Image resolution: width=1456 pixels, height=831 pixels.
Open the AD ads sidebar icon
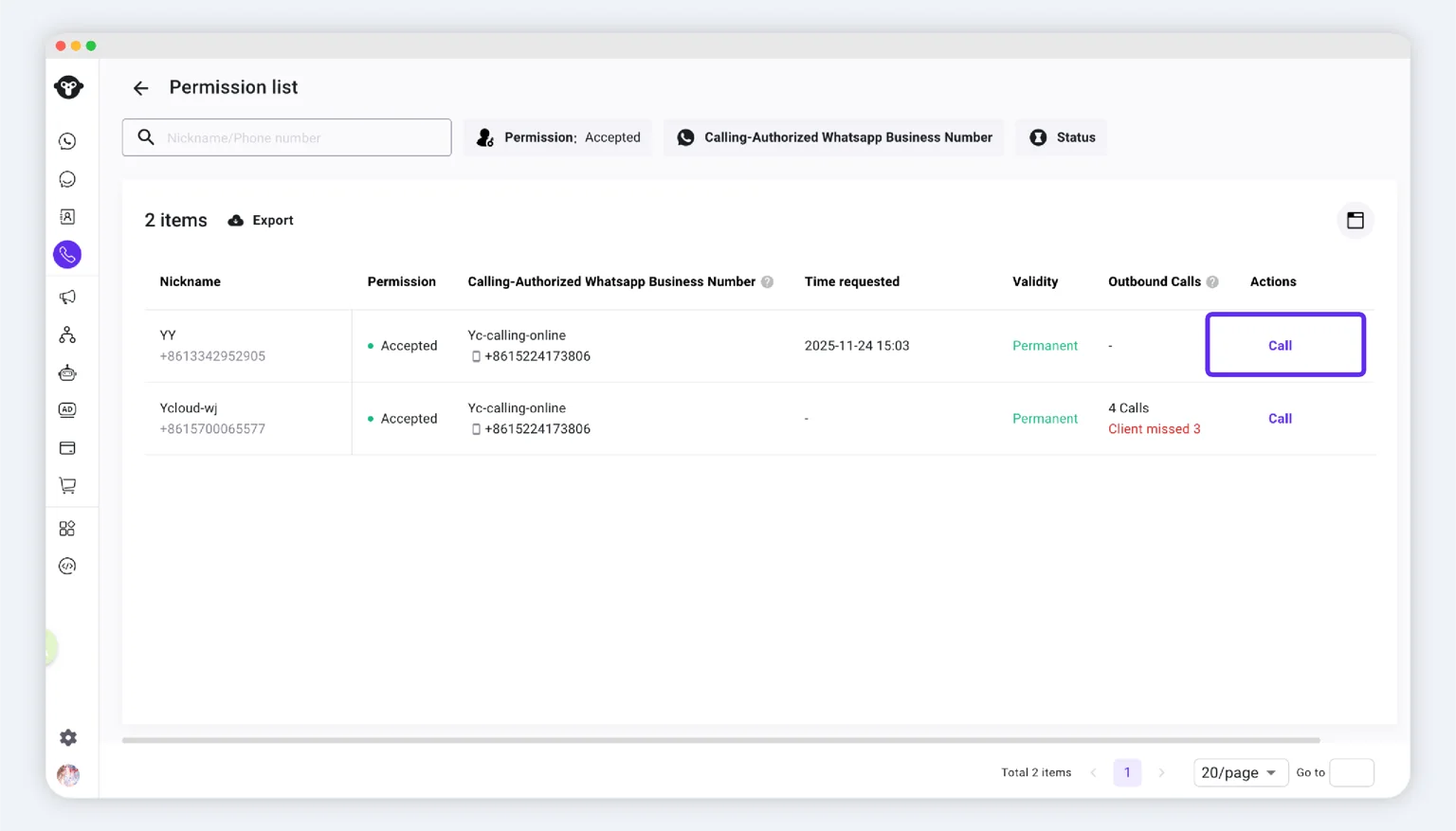(x=67, y=410)
